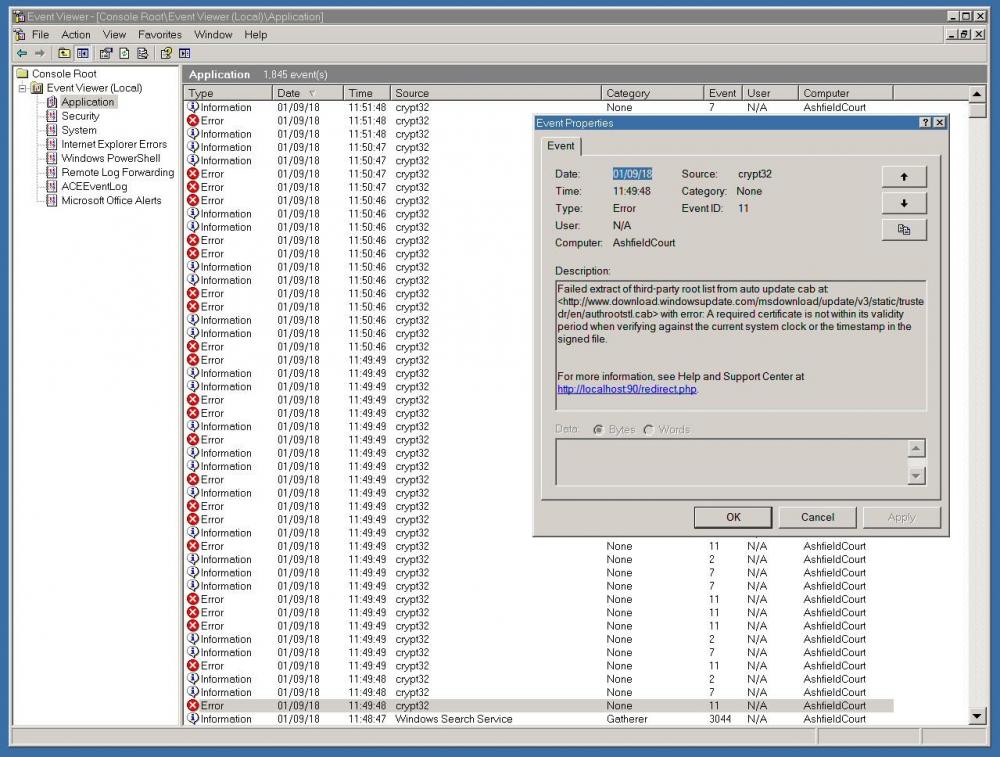Click the Refresh toolbar icon
Viewport: 1000px width, 757px height.
pos(124,53)
